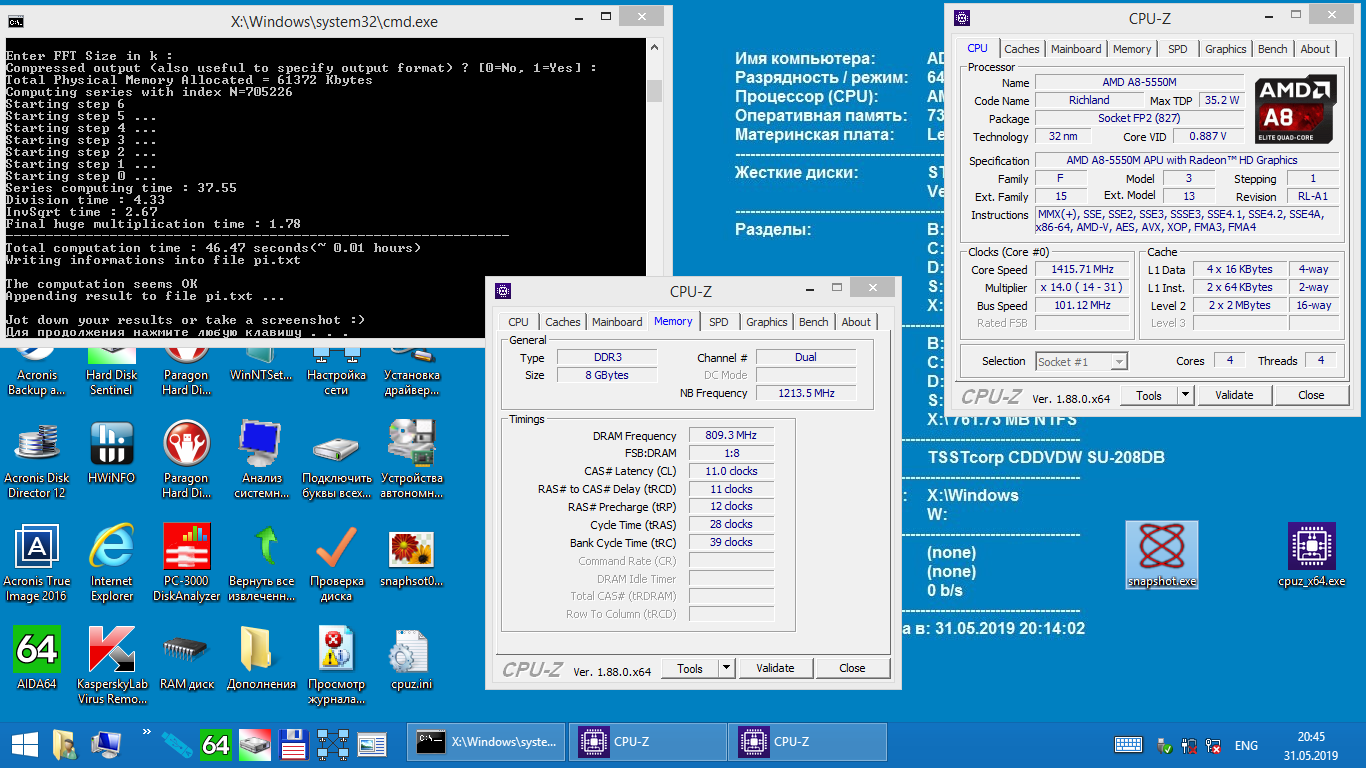Click the Bus Speed value 101.12 MHz
This screenshot has width=1366, height=768.
[x=1082, y=306]
